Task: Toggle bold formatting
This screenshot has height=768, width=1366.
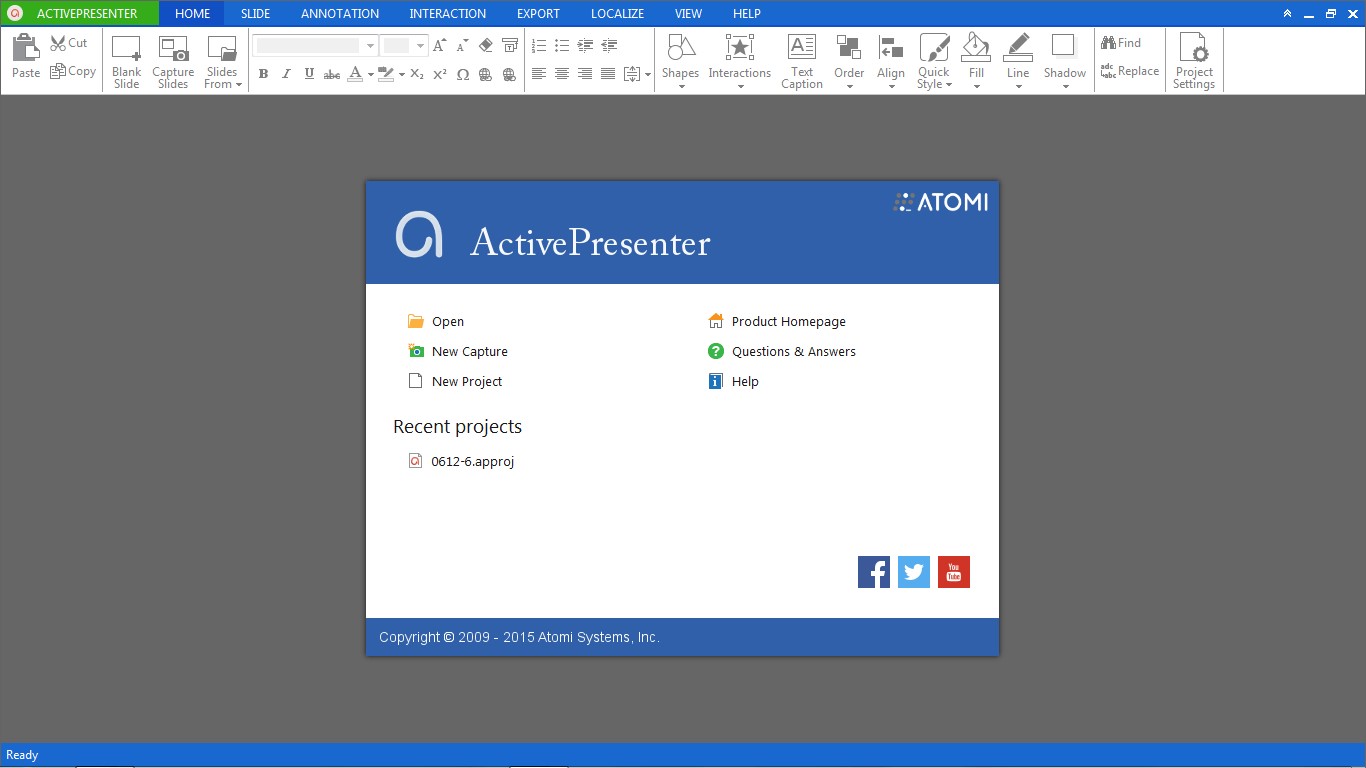Action: coord(263,74)
